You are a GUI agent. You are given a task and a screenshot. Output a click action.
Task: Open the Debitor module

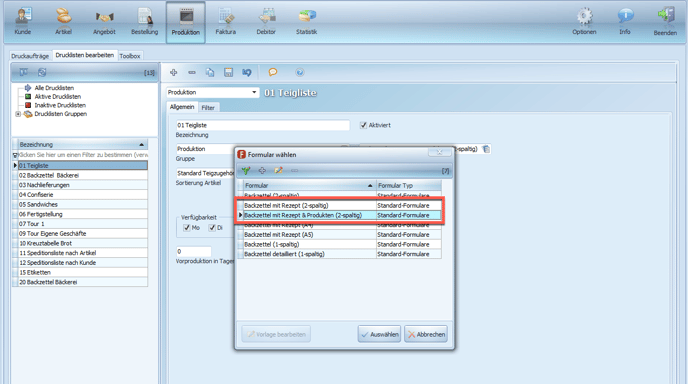point(266,22)
